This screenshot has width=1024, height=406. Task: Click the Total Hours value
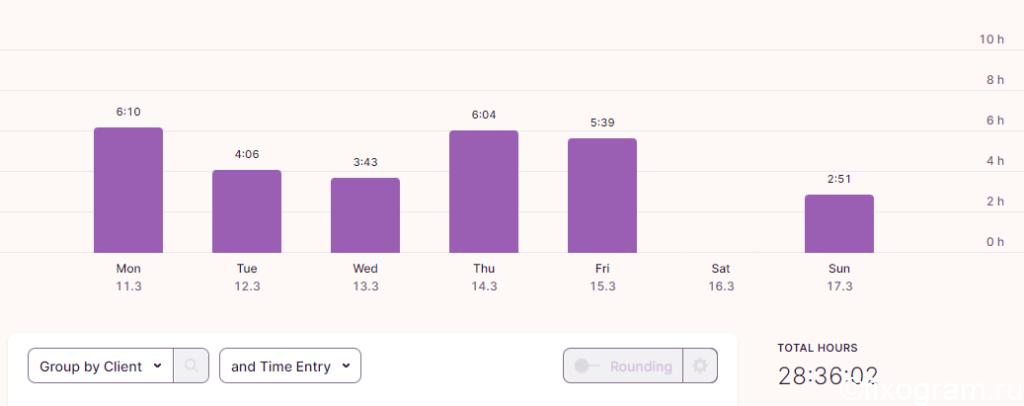tap(828, 377)
